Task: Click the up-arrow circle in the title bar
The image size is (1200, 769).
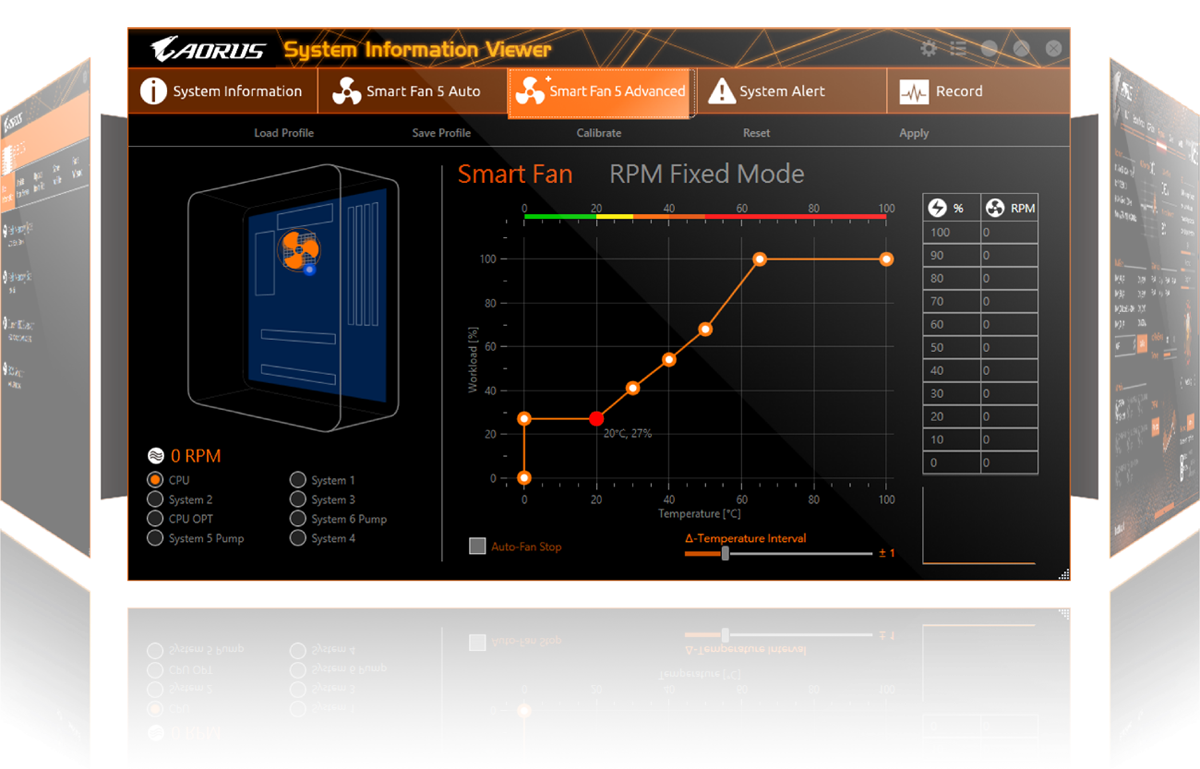Action: [1021, 49]
